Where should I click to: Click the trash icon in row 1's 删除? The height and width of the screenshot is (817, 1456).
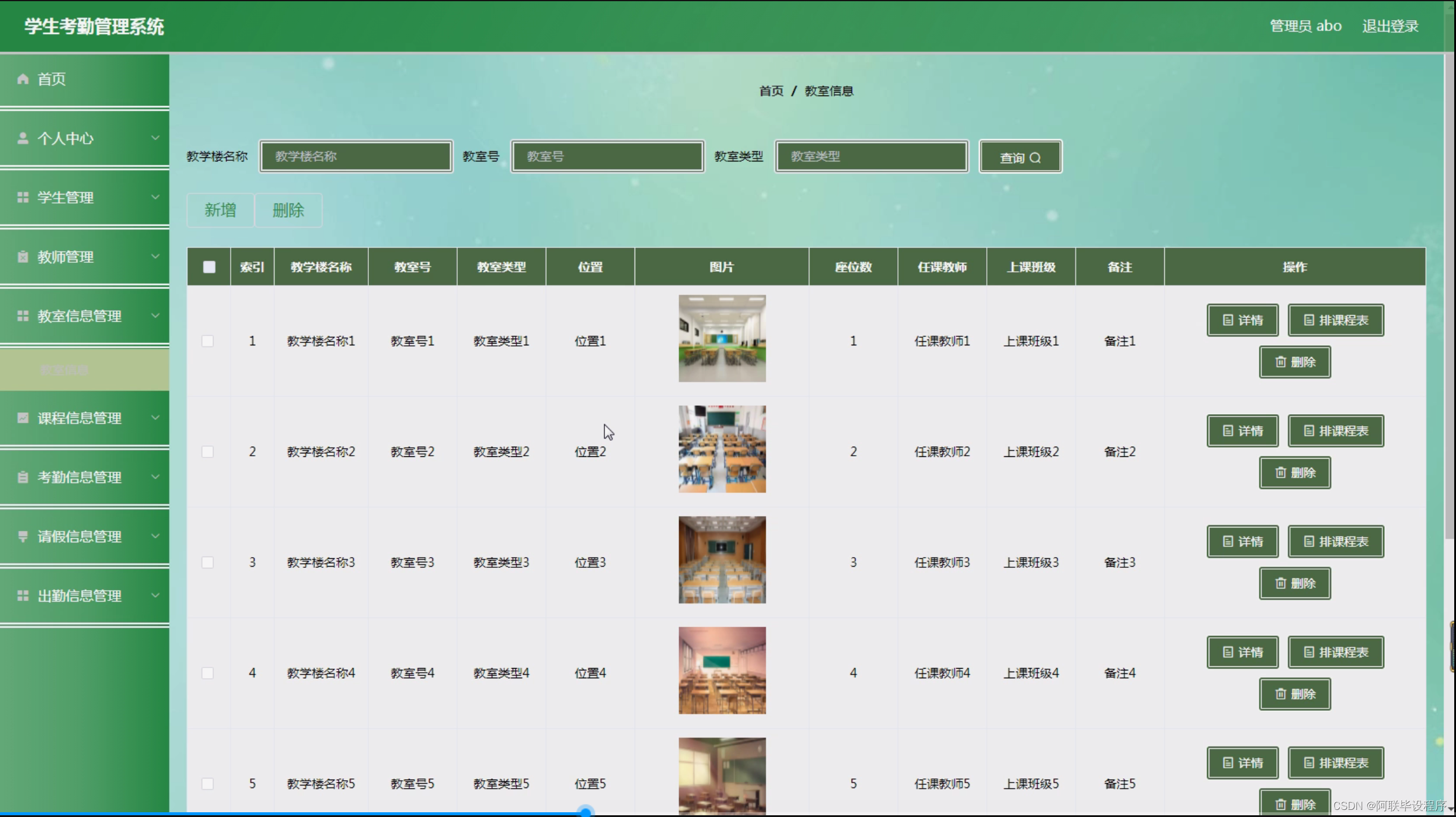click(x=1280, y=362)
